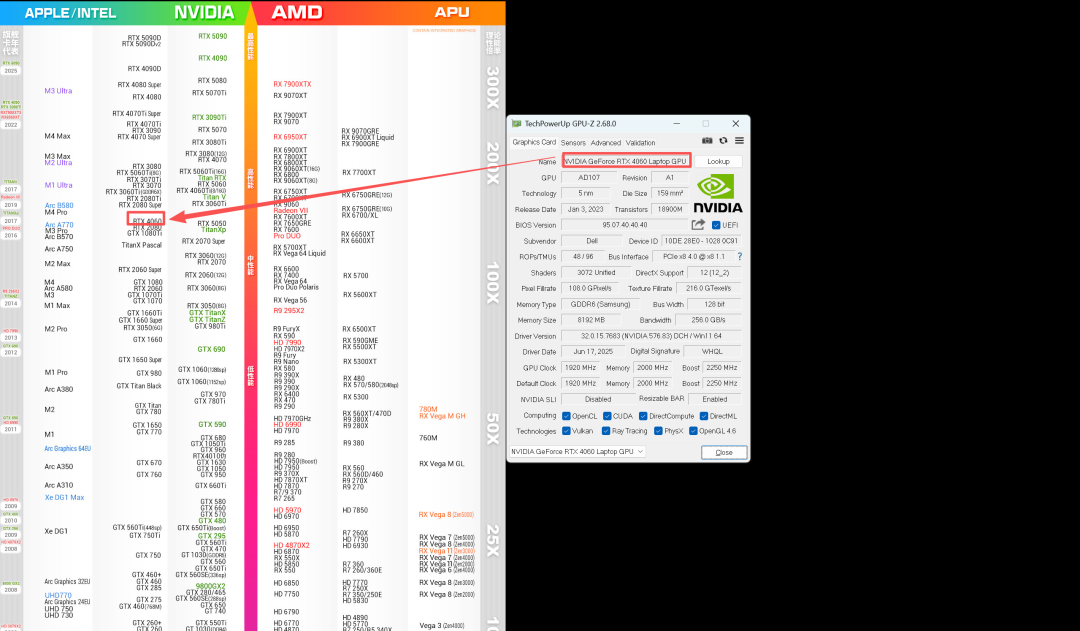Image resolution: width=1080 pixels, height=631 pixels.
Task: Click the '8192 MB' Memory Size value
Action: [590, 320]
